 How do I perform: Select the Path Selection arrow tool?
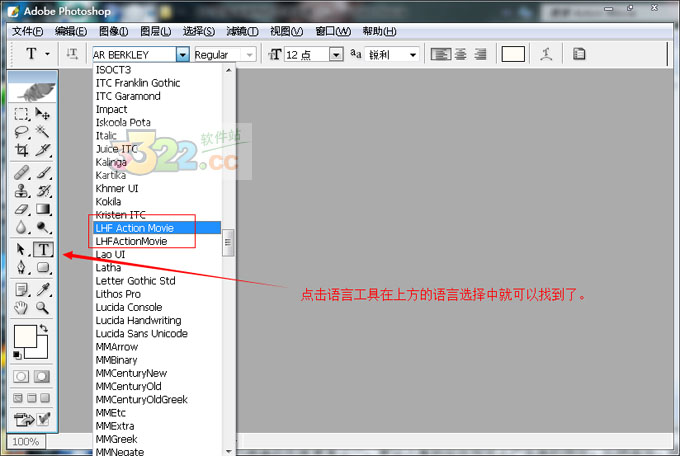(x=21, y=249)
